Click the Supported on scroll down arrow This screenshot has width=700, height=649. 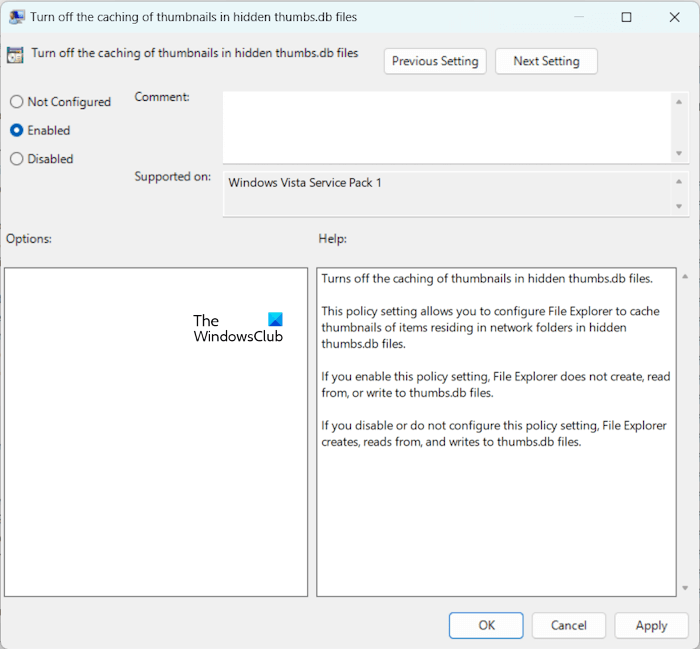679,206
